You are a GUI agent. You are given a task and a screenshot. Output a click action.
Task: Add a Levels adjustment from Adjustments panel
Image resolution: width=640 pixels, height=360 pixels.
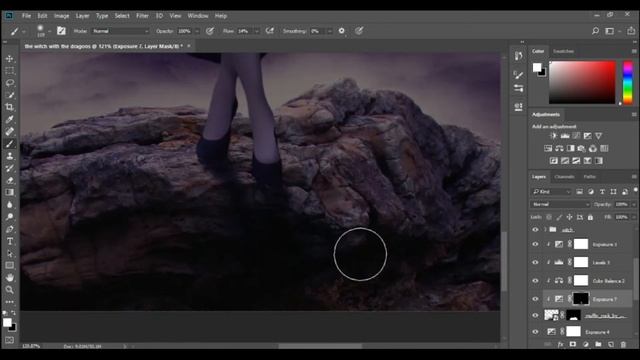tap(565, 136)
